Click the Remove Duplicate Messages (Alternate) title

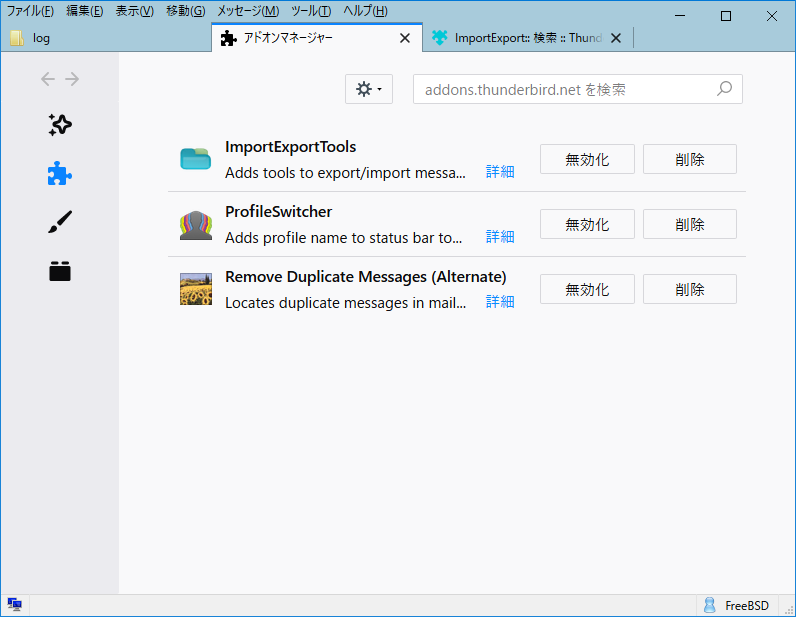tap(366, 277)
